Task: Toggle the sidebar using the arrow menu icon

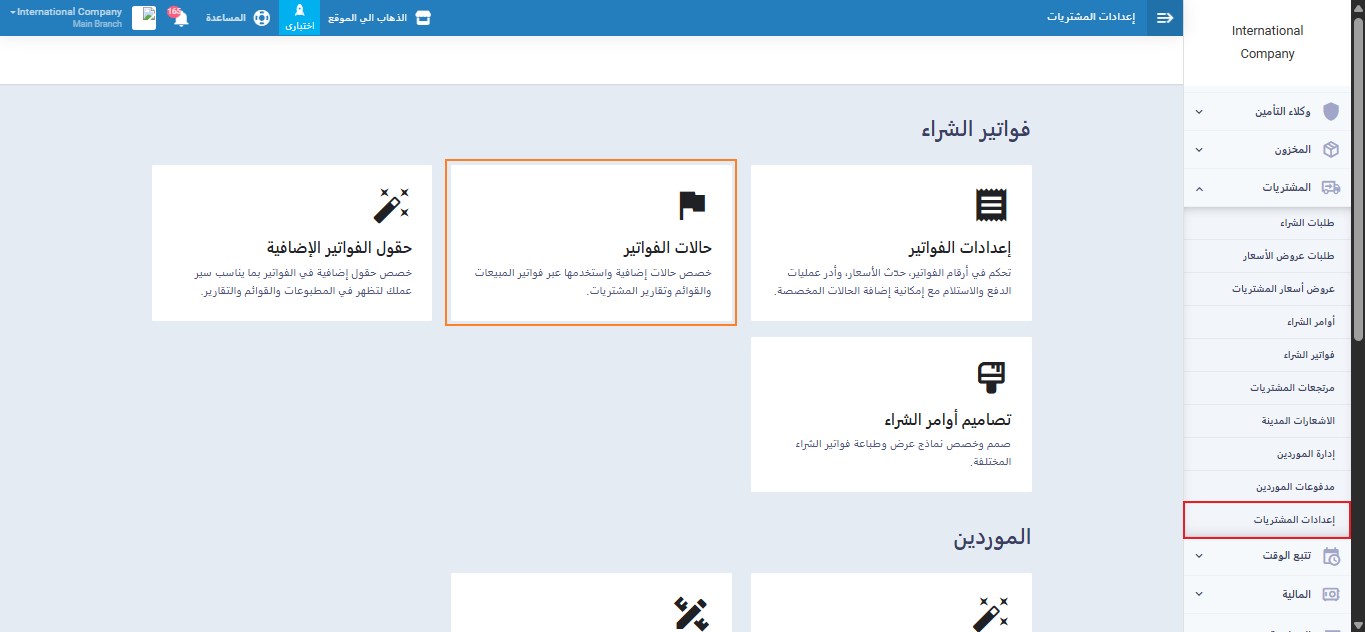Action: 1164,18
